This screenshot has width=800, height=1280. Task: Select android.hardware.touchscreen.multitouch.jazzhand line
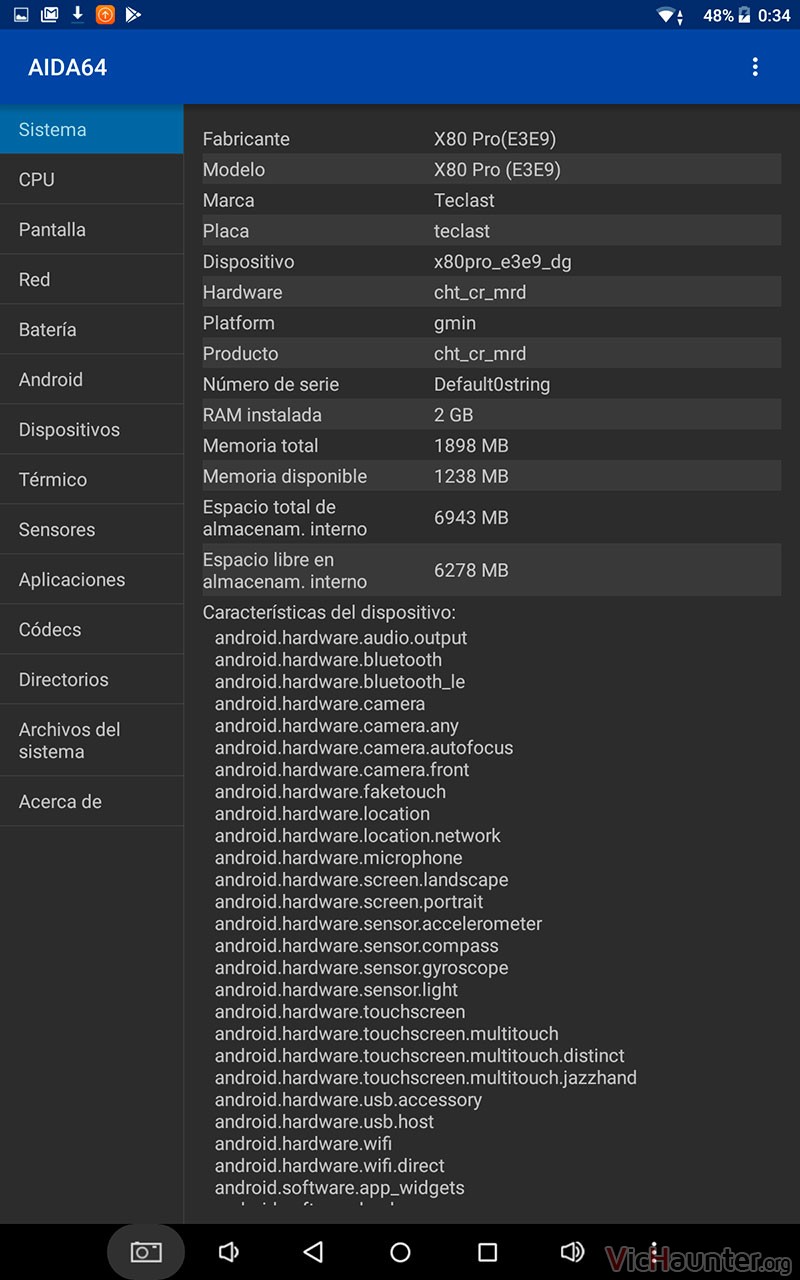click(426, 1078)
